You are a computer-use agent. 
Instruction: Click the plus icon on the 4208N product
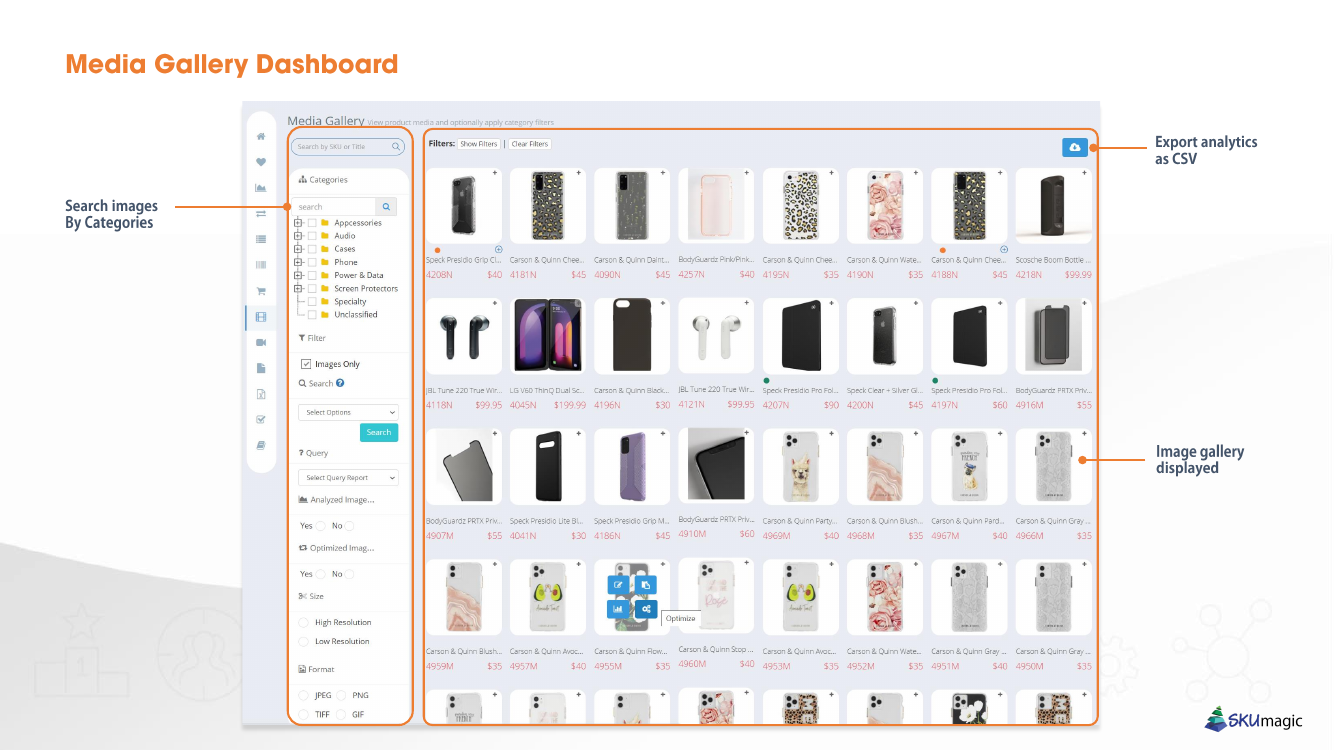tap(494, 173)
